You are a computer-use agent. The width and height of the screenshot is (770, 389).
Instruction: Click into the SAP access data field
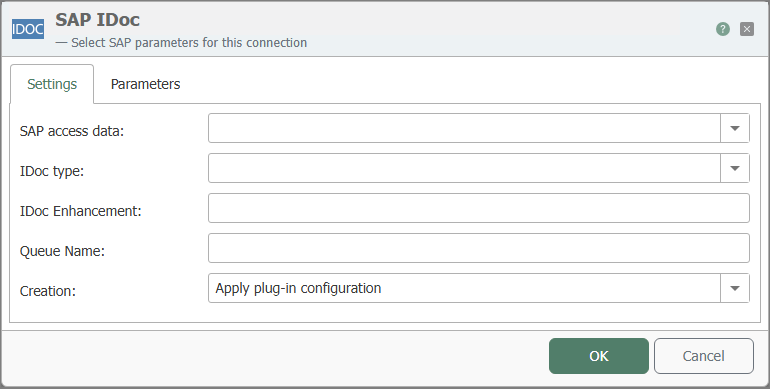click(x=464, y=128)
